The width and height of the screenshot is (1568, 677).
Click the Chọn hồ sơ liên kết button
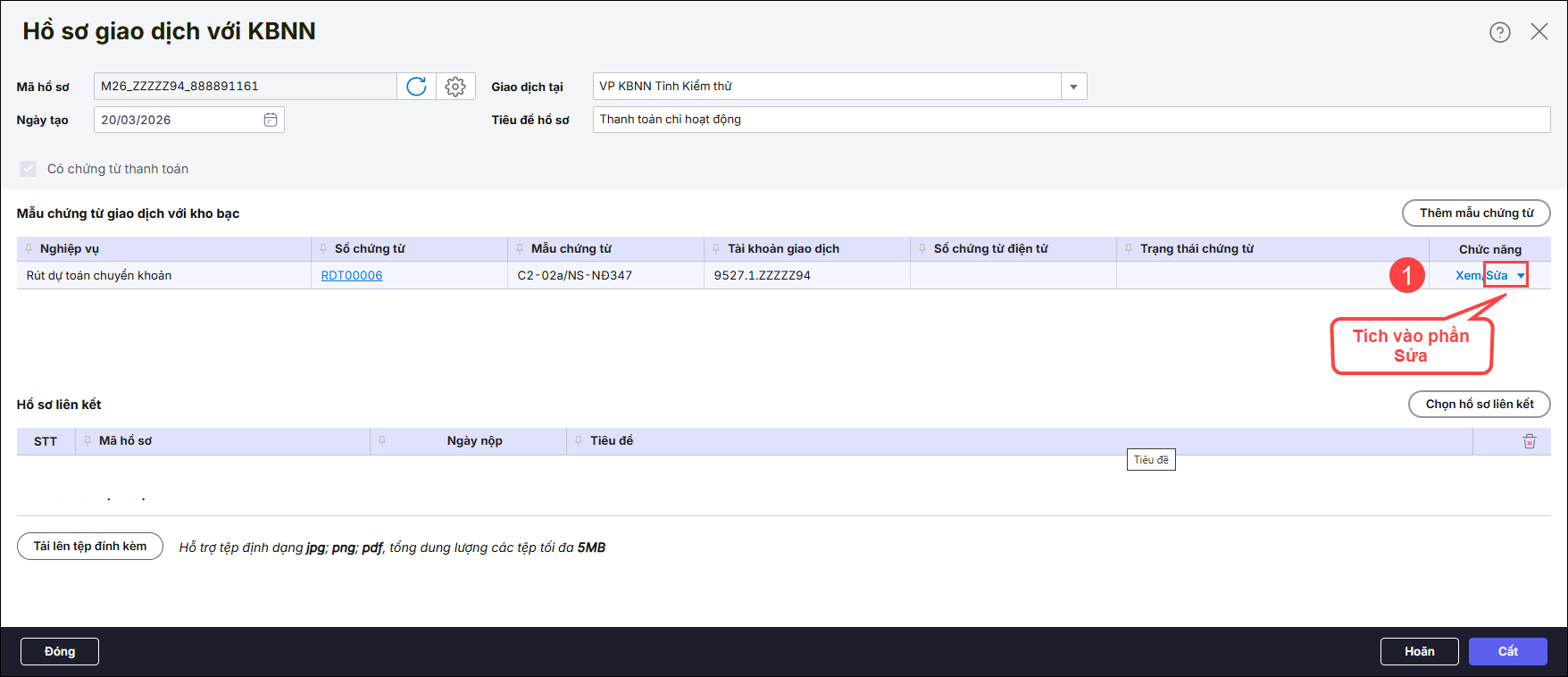1479,405
